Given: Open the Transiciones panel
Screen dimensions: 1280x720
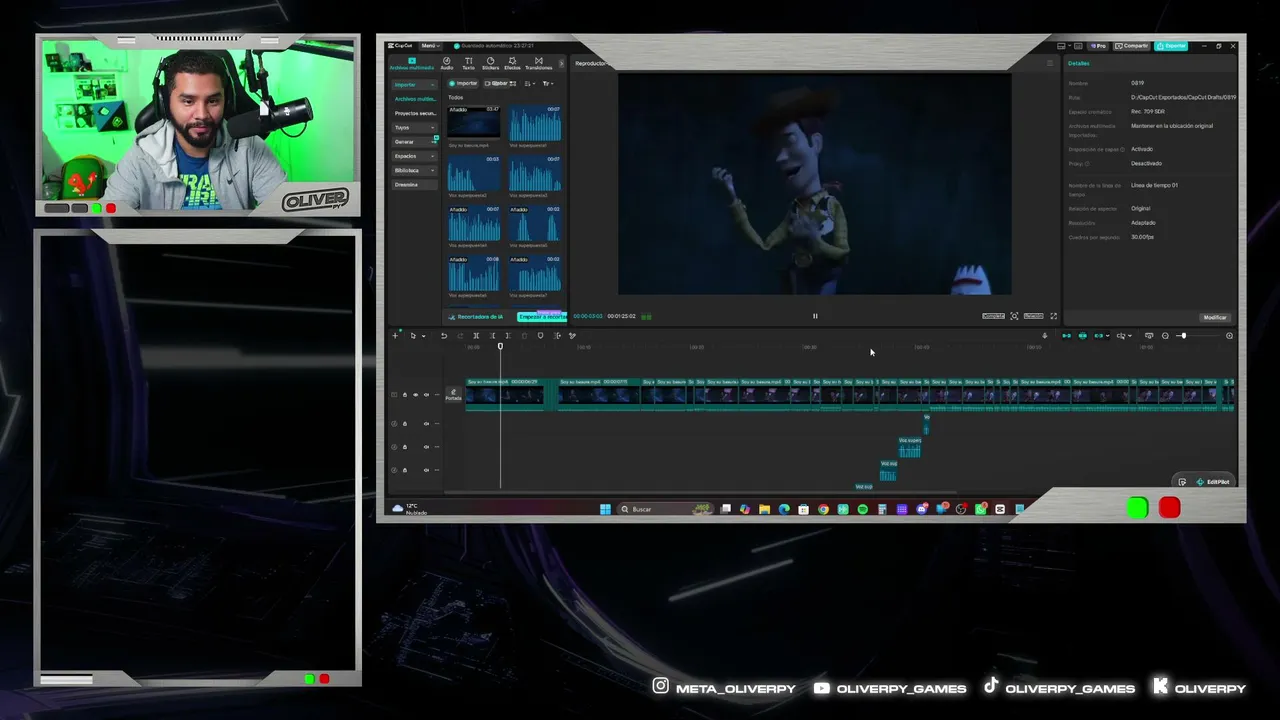Looking at the screenshot, I should point(538,63).
